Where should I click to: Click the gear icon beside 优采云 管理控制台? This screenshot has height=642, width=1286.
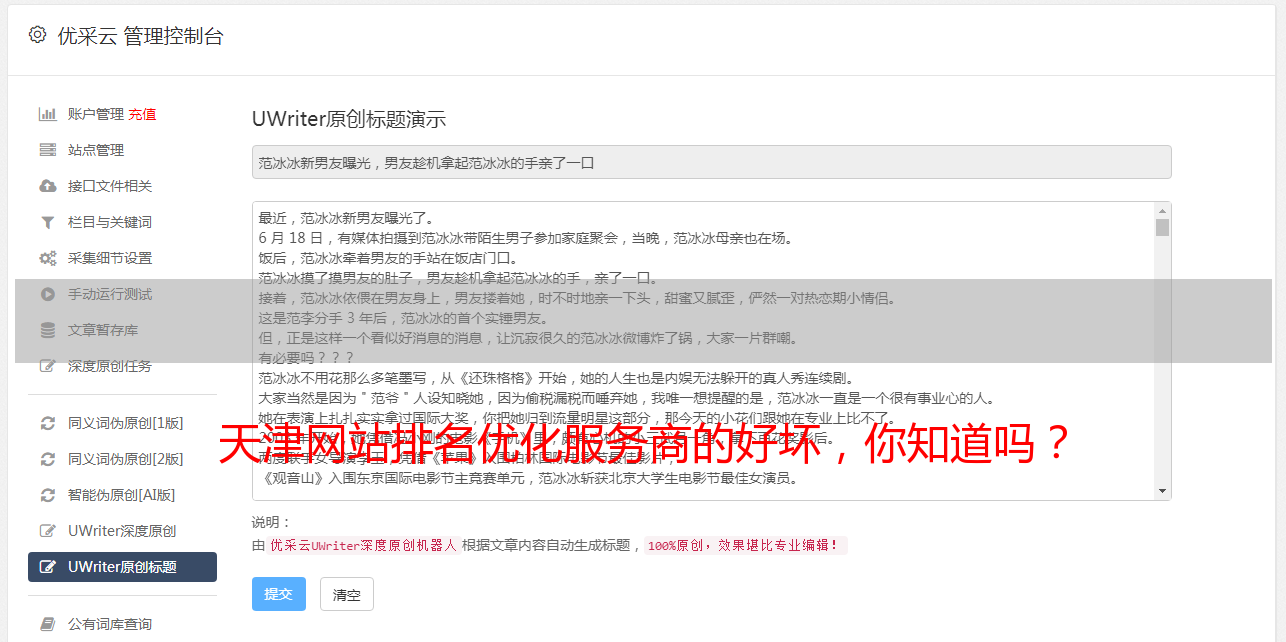[x=37, y=35]
